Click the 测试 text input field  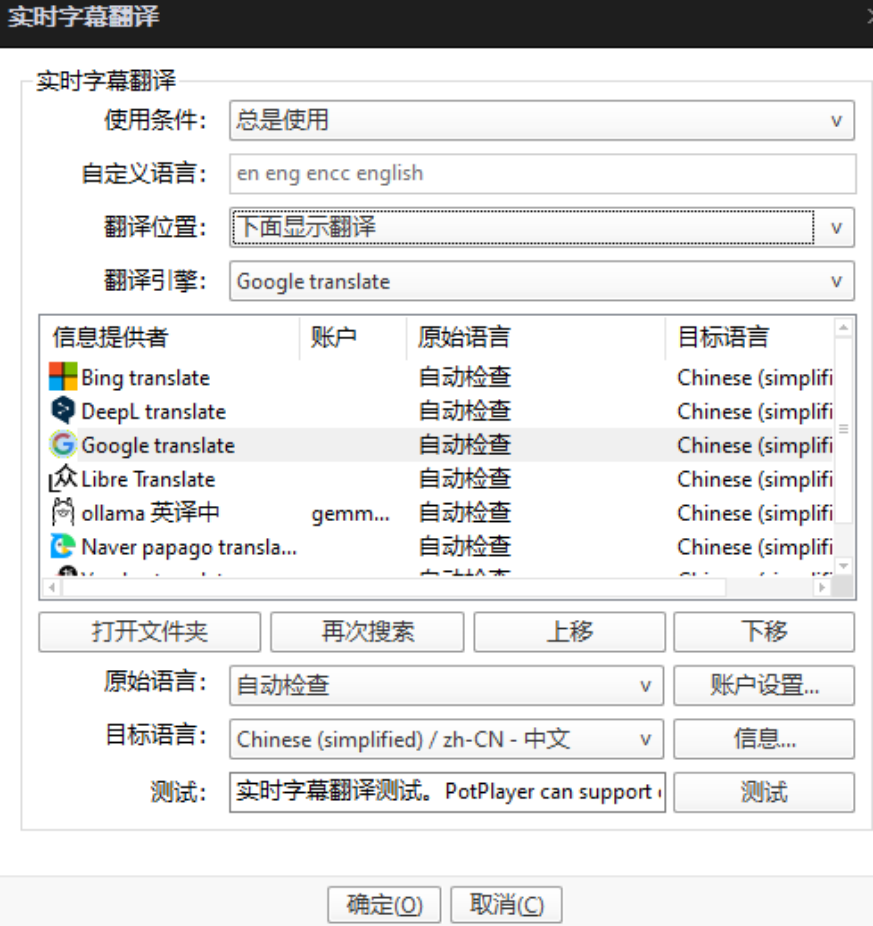[447, 792]
